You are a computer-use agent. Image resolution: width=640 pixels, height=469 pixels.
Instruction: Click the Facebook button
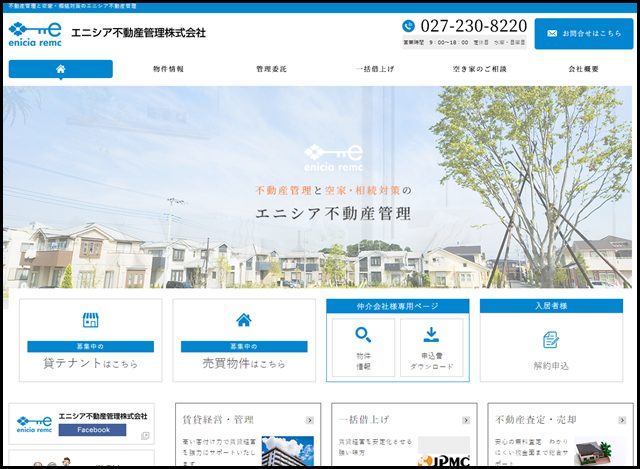92,430
